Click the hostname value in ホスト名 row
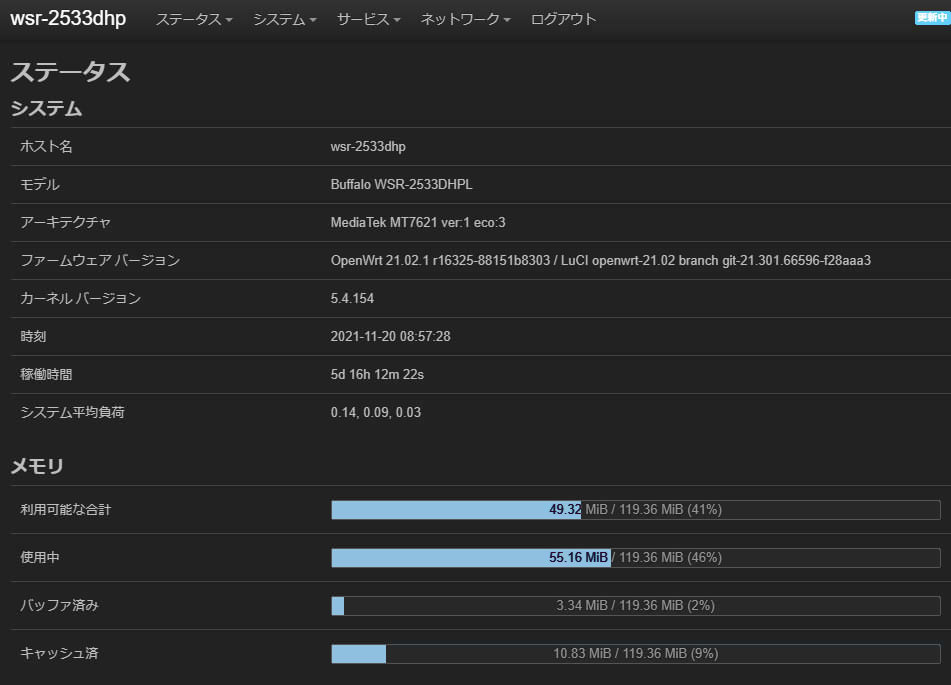Viewport: 951px width, 685px height. click(368, 147)
